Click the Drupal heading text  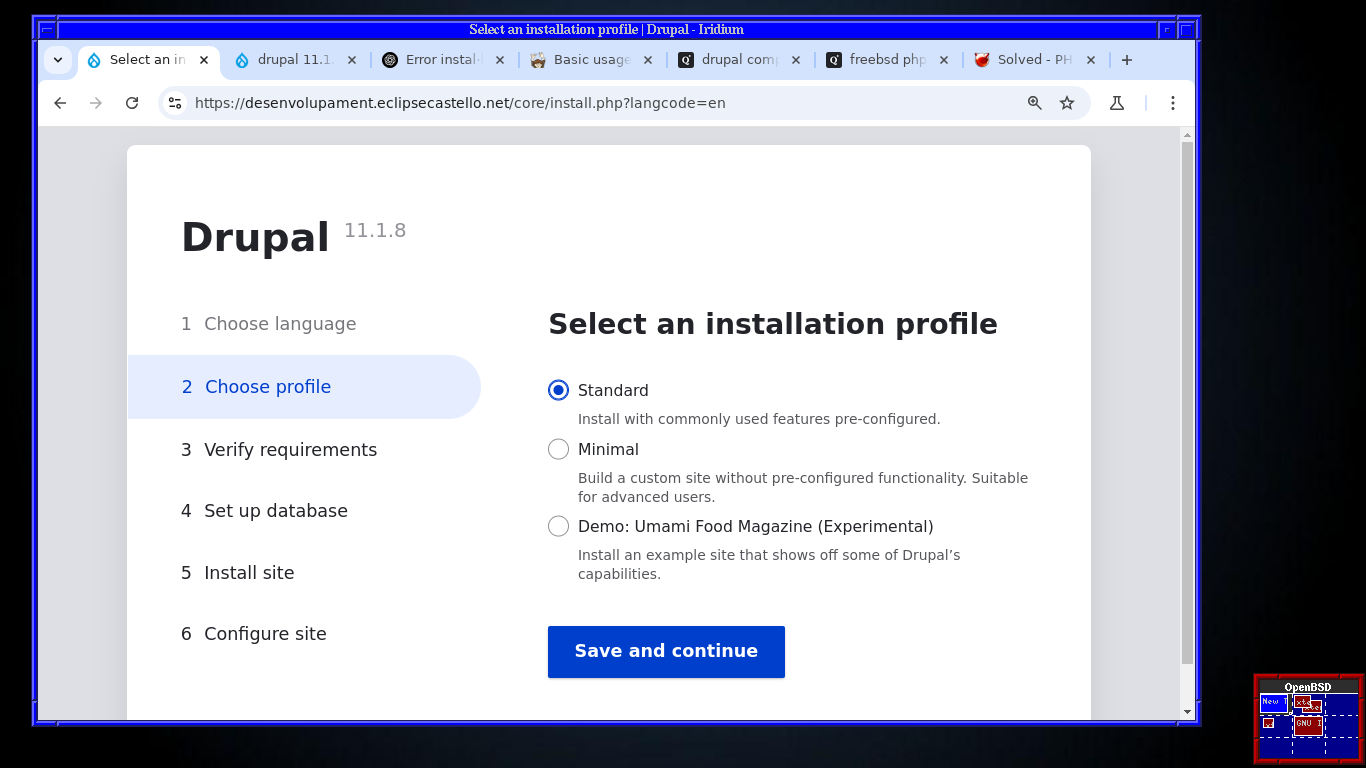255,238
